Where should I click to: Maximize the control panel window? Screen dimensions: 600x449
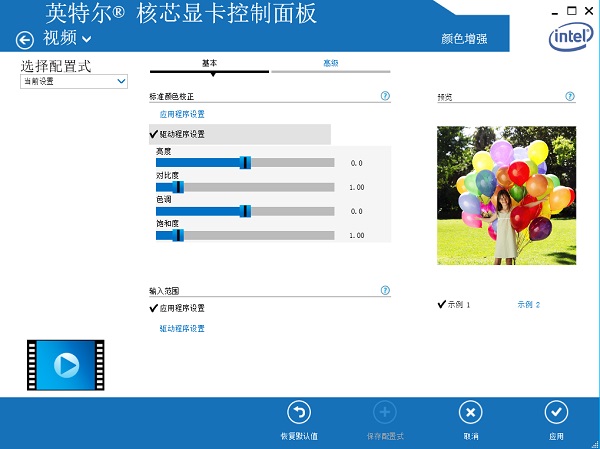(572, 11)
